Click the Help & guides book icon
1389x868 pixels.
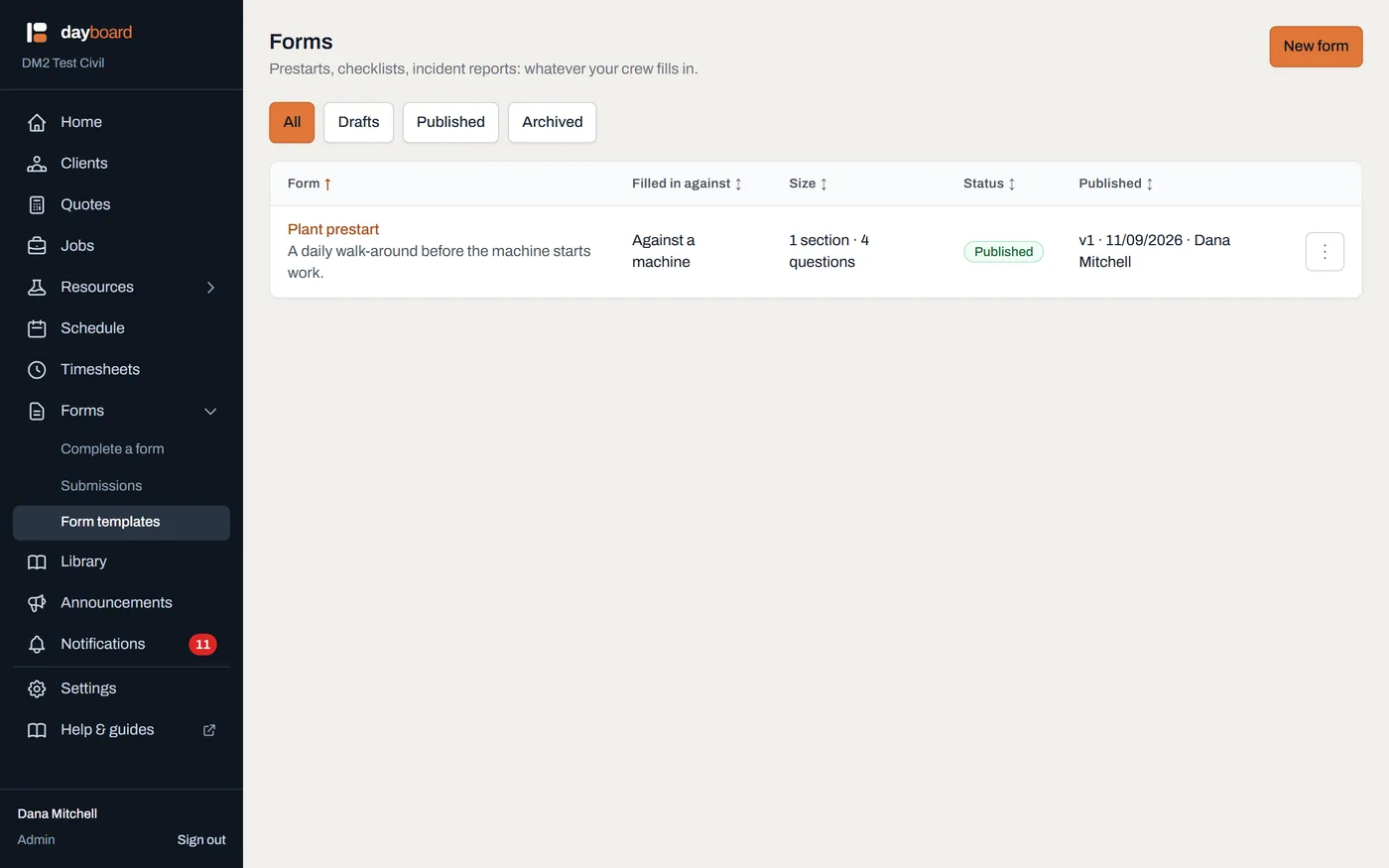[37, 730]
